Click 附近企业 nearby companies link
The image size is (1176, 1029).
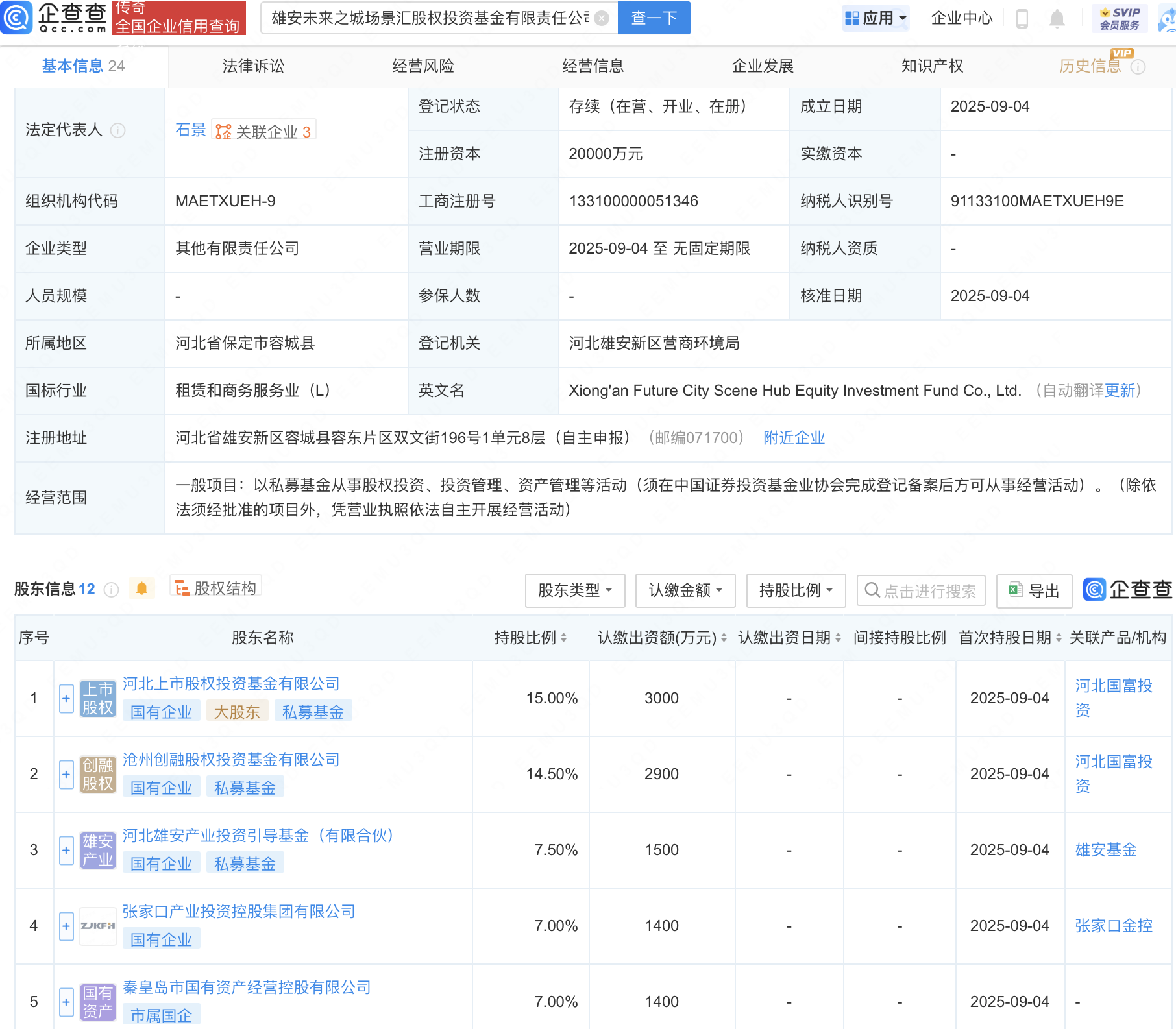pyautogui.click(x=794, y=438)
